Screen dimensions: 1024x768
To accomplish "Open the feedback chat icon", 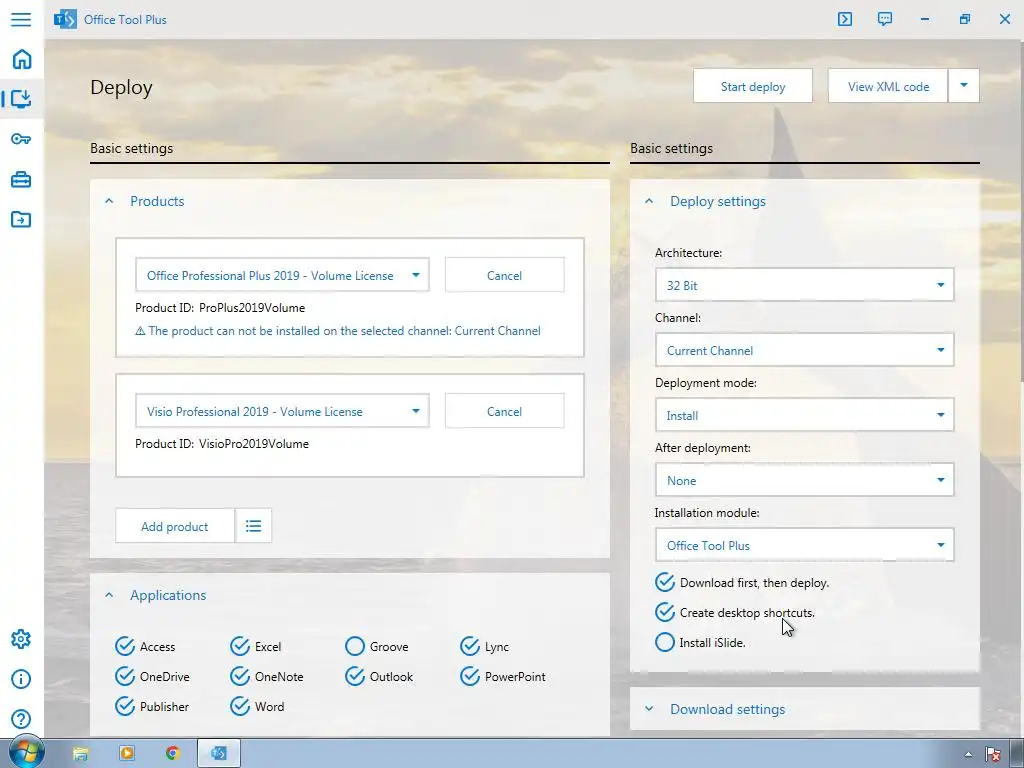I will click(x=885, y=19).
